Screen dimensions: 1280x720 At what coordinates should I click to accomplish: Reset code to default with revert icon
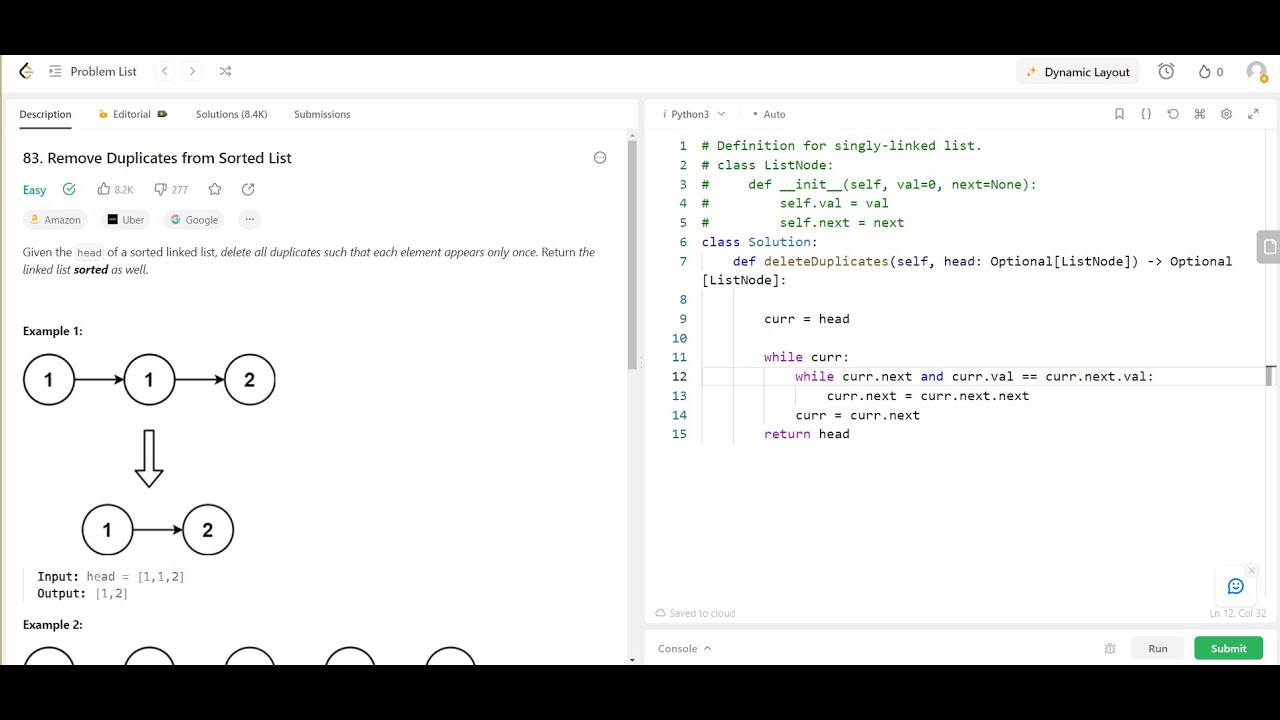(1173, 114)
